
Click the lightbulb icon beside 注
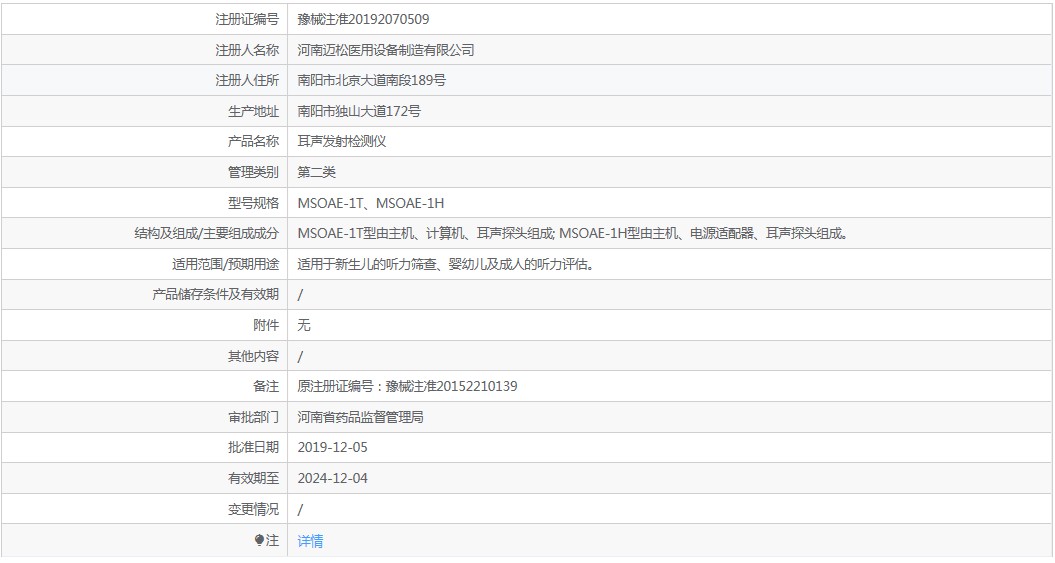[260, 540]
